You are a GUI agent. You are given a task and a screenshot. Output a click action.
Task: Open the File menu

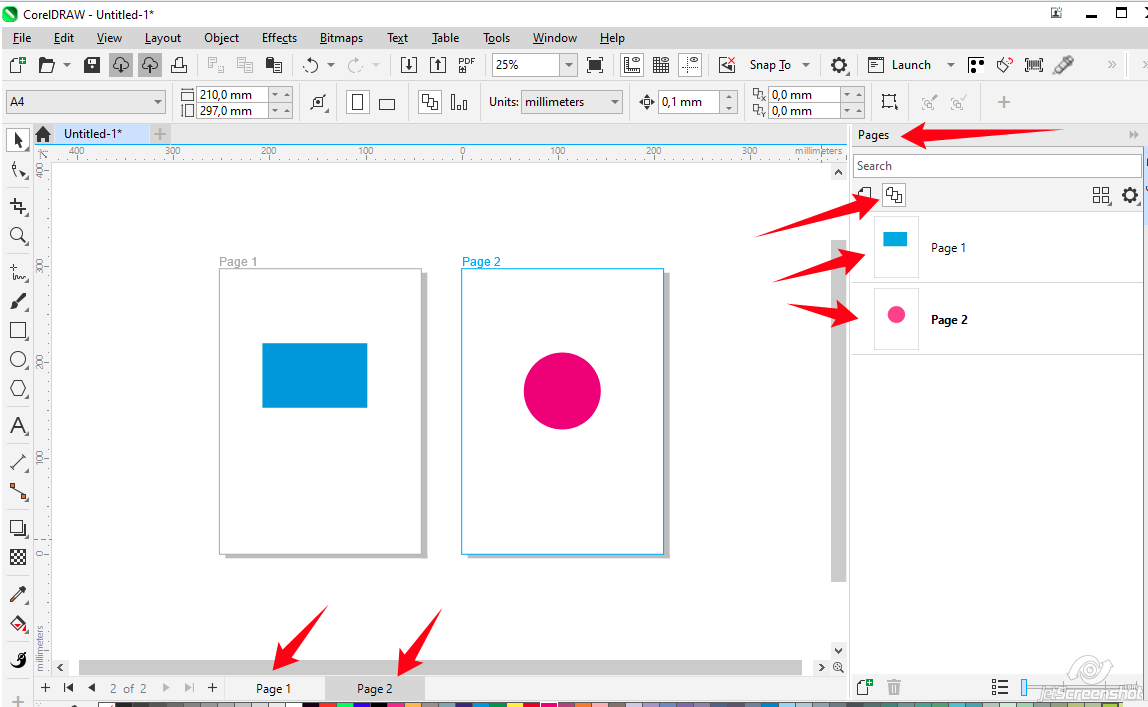(22, 38)
